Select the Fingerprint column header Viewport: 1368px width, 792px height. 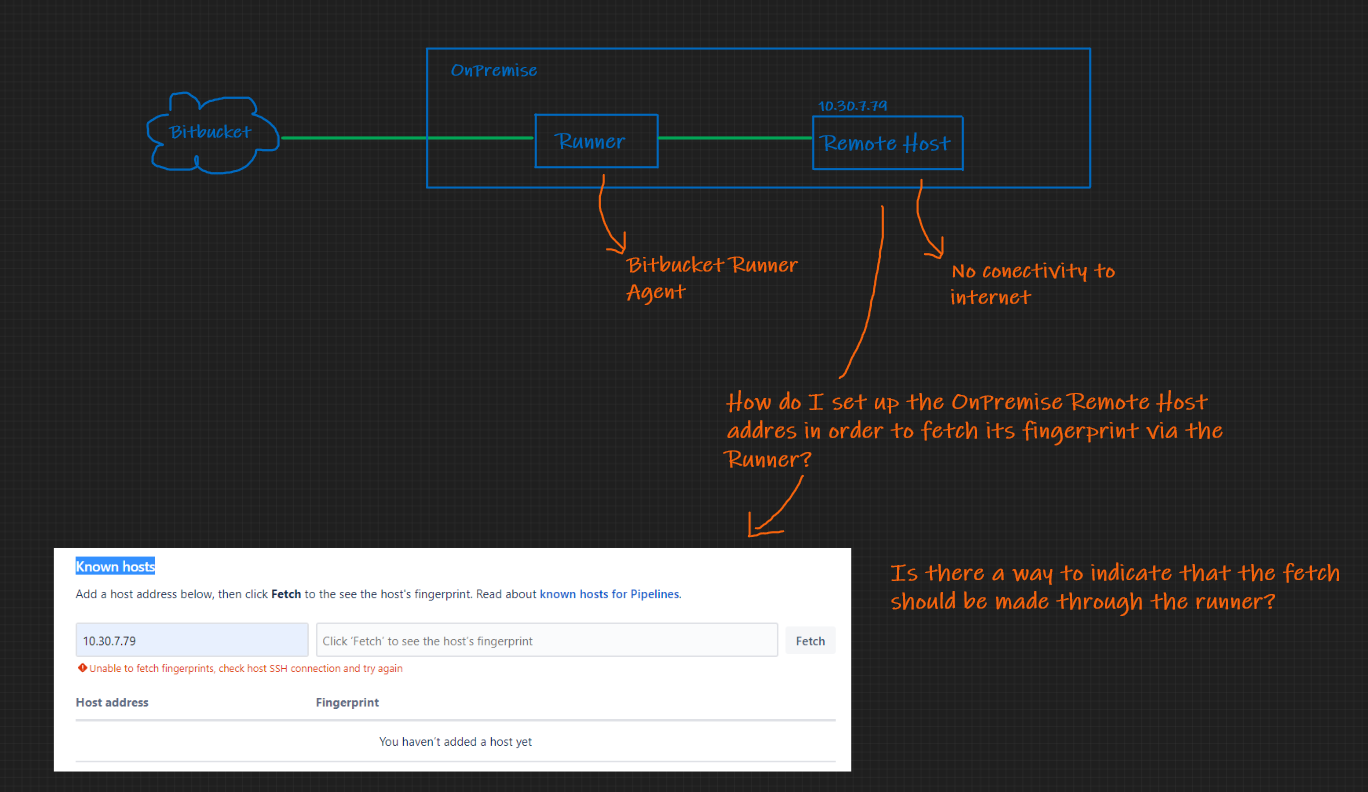click(x=347, y=702)
